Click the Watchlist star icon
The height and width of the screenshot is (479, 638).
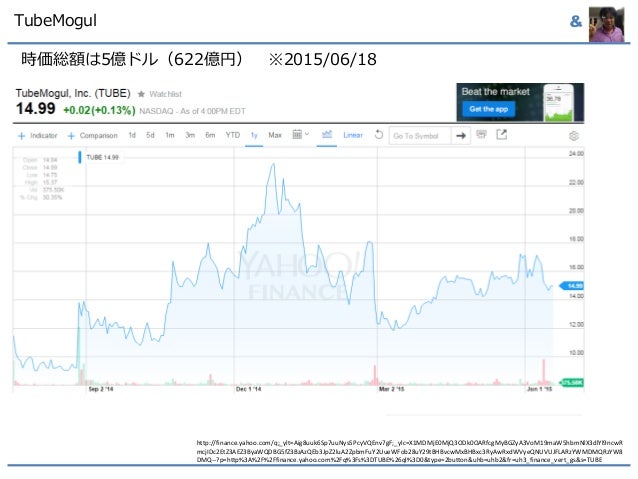pyautogui.click(x=141, y=94)
